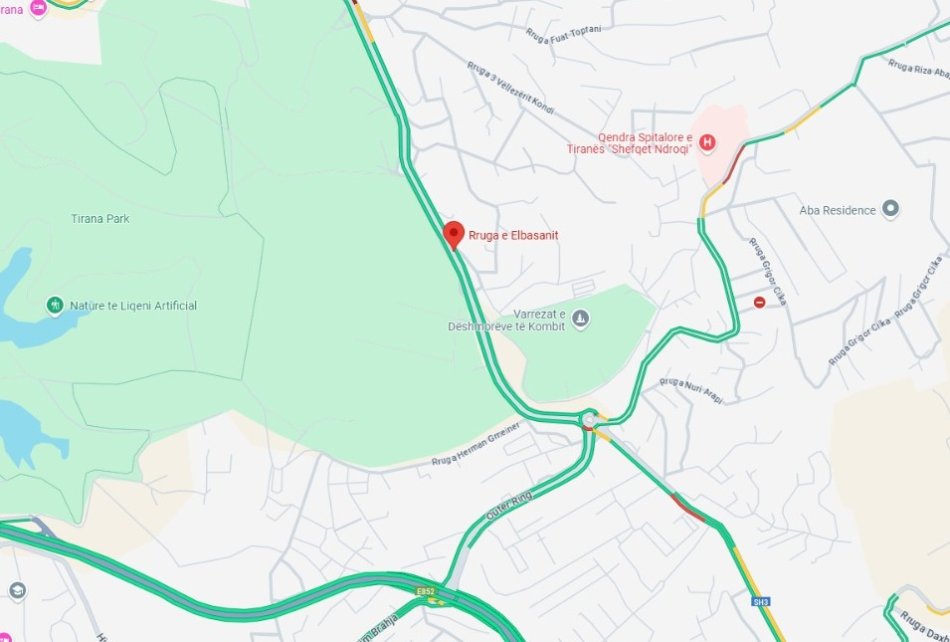The height and width of the screenshot is (642, 950).
Task: Click the blue SH3 route shield
Action: point(760,601)
